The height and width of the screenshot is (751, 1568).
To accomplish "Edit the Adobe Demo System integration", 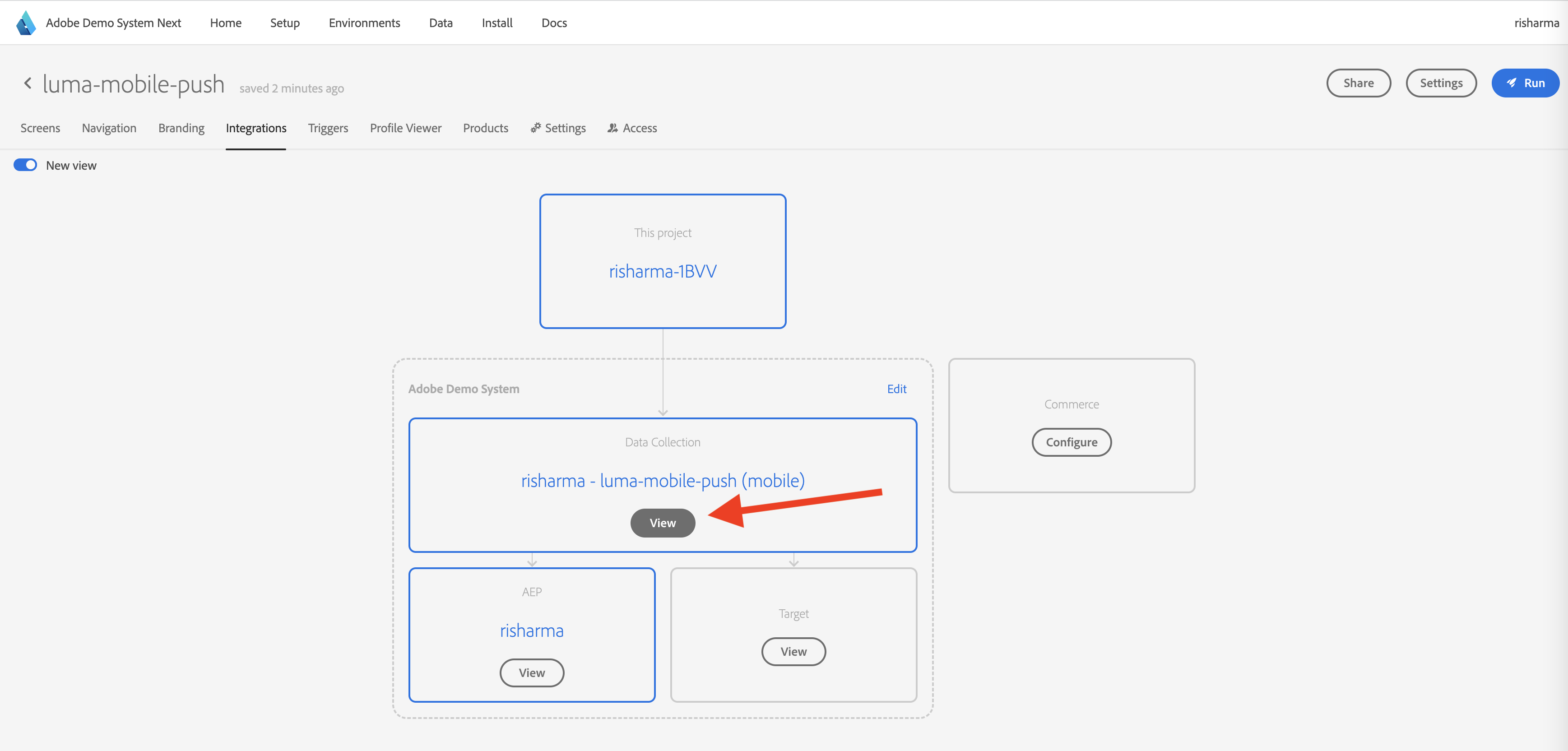I will click(896, 389).
